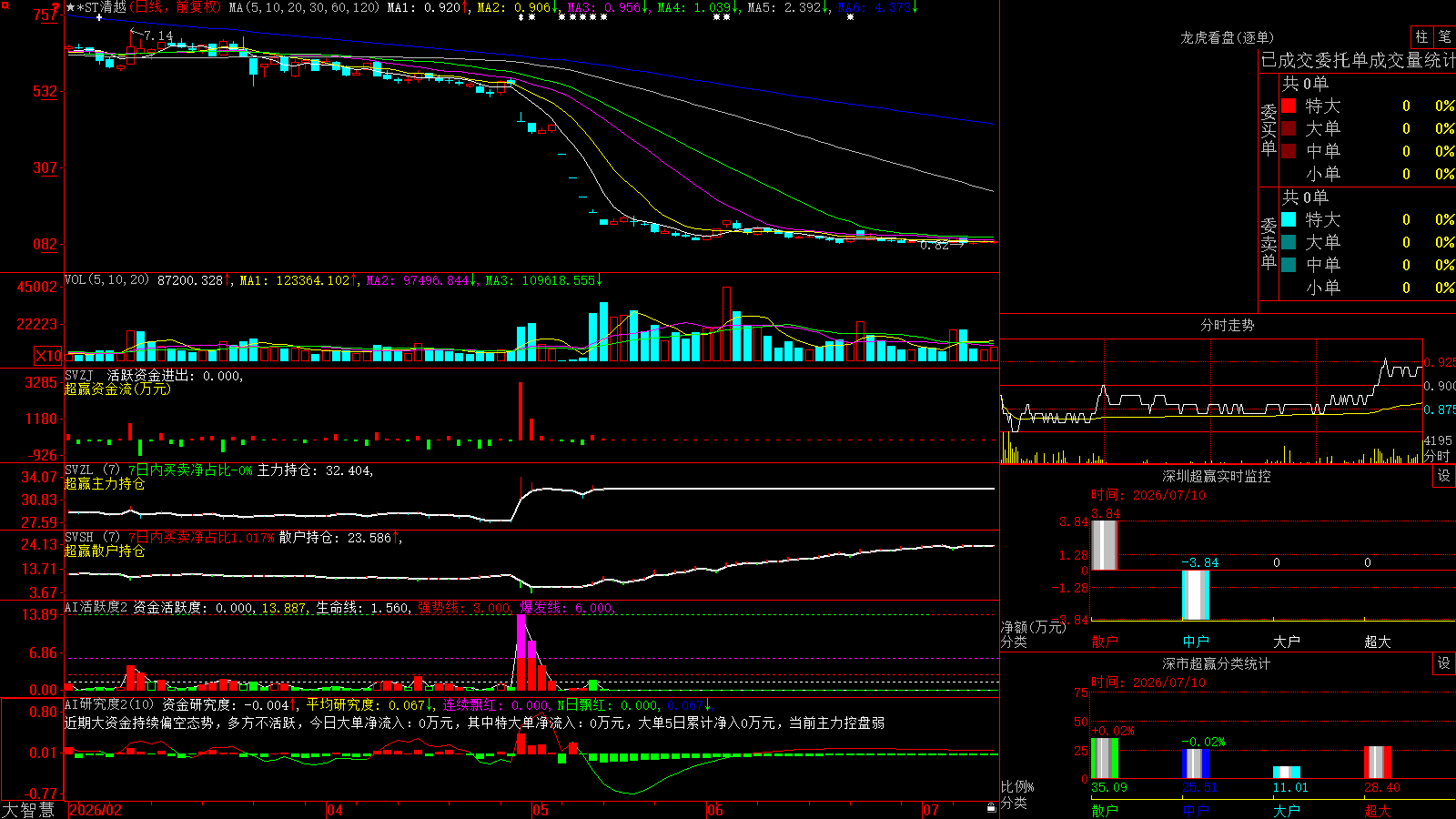Click the 2026/02 date marker on timeline
The image size is (1456, 819).
pyautogui.click(x=96, y=810)
